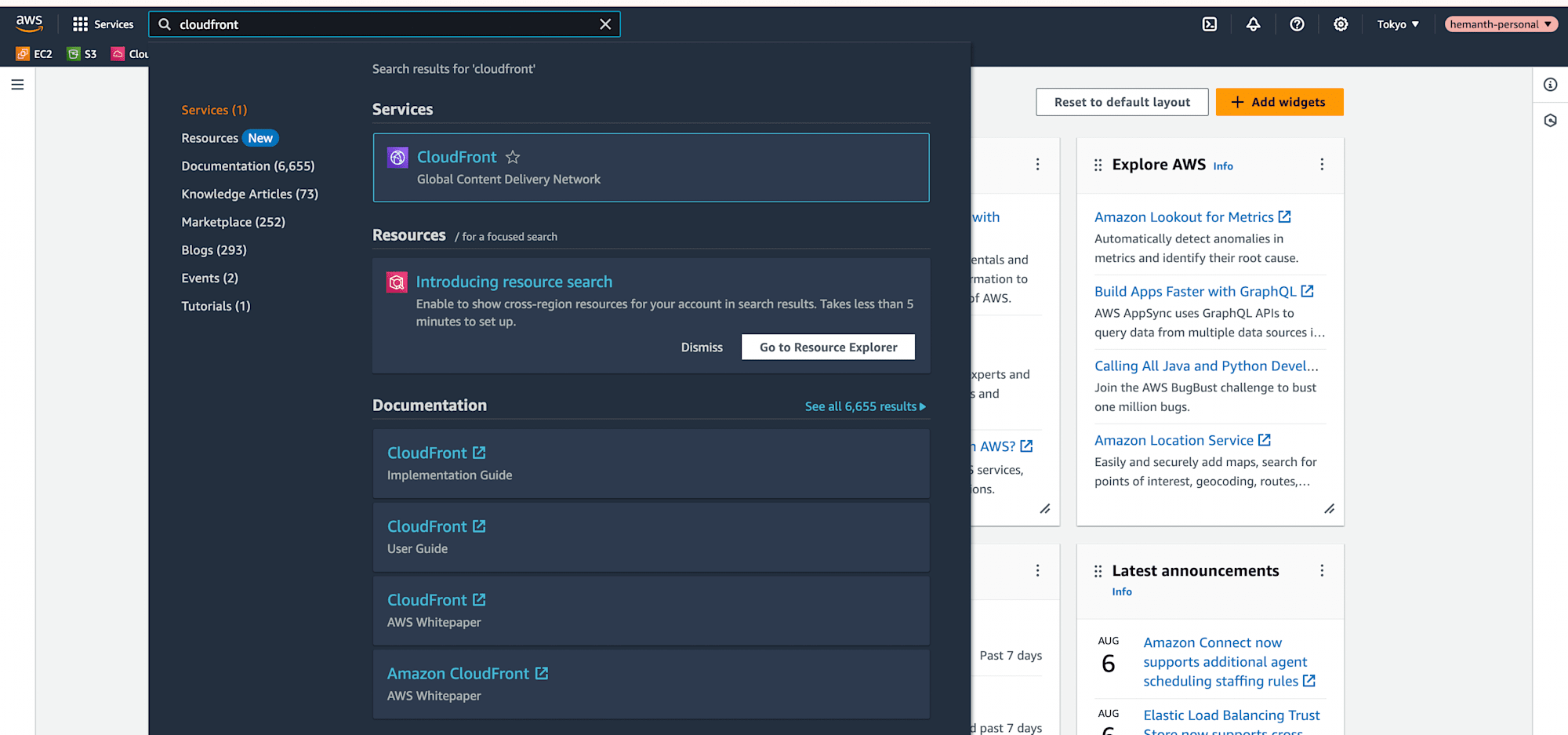
Task: Open Amazon Location Service link
Action: [x=1182, y=440]
